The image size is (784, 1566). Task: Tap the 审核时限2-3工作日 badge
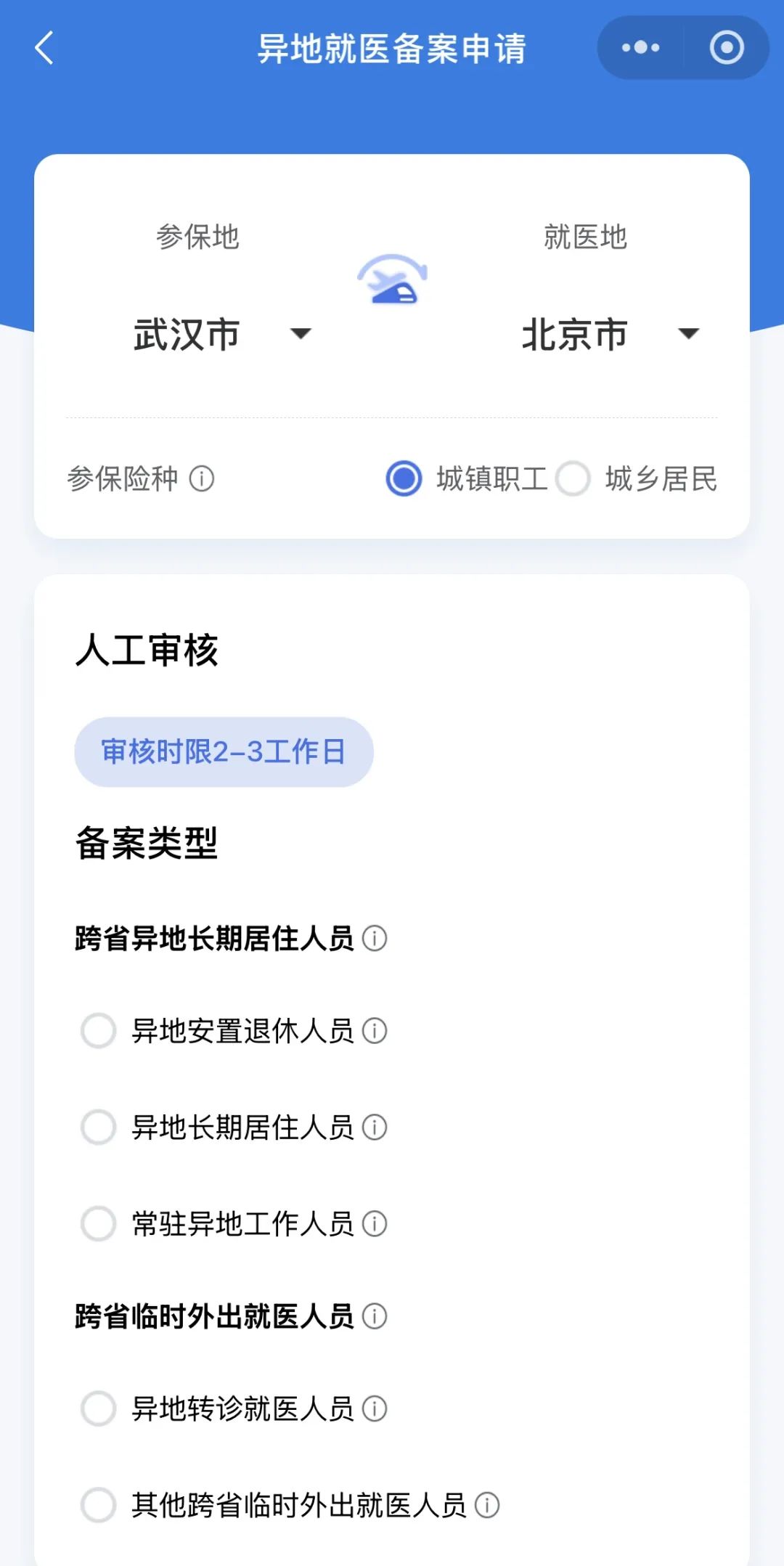click(x=224, y=752)
